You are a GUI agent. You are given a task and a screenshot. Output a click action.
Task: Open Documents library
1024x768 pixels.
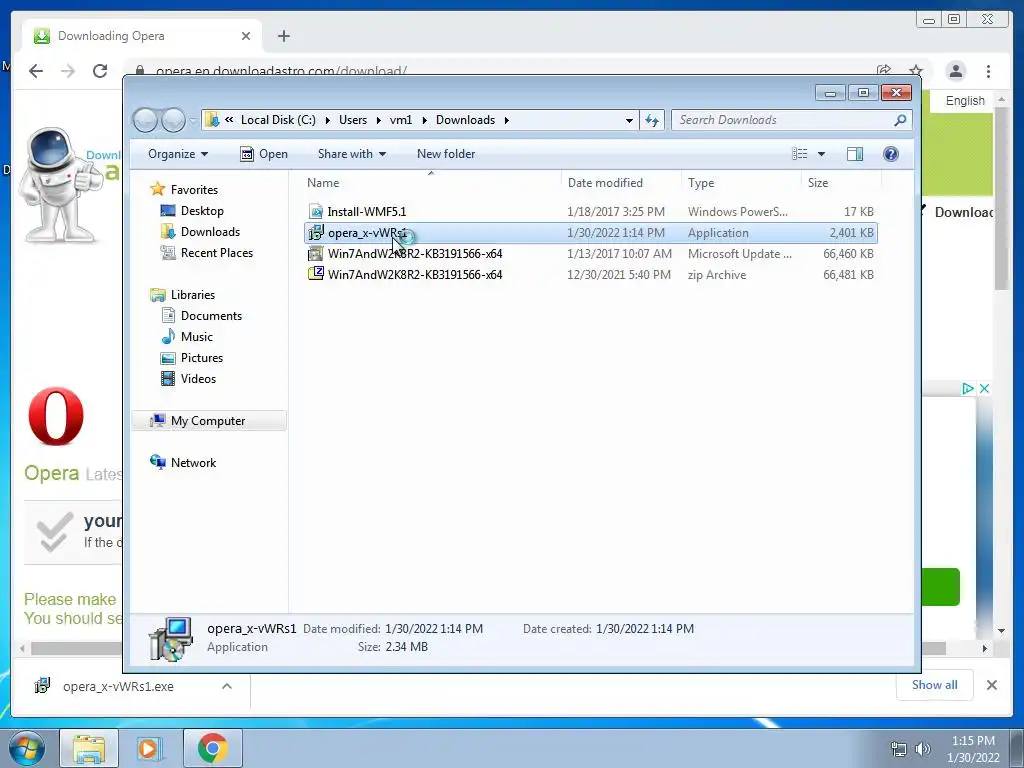[x=211, y=316]
